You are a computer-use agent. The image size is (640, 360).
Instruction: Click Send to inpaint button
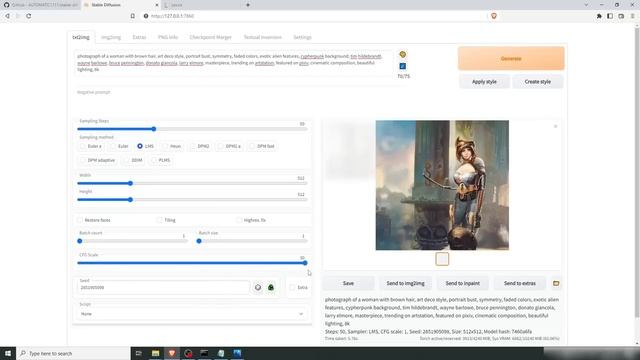coord(462,283)
